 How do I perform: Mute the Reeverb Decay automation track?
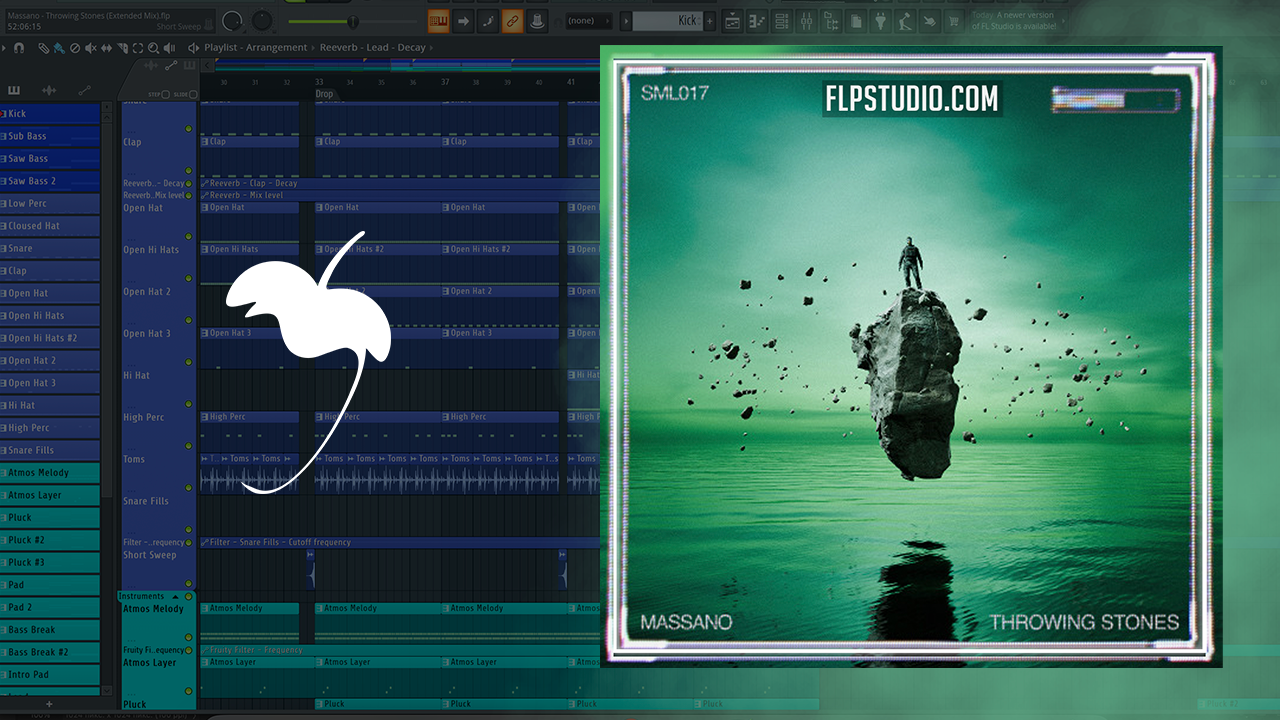(x=189, y=183)
